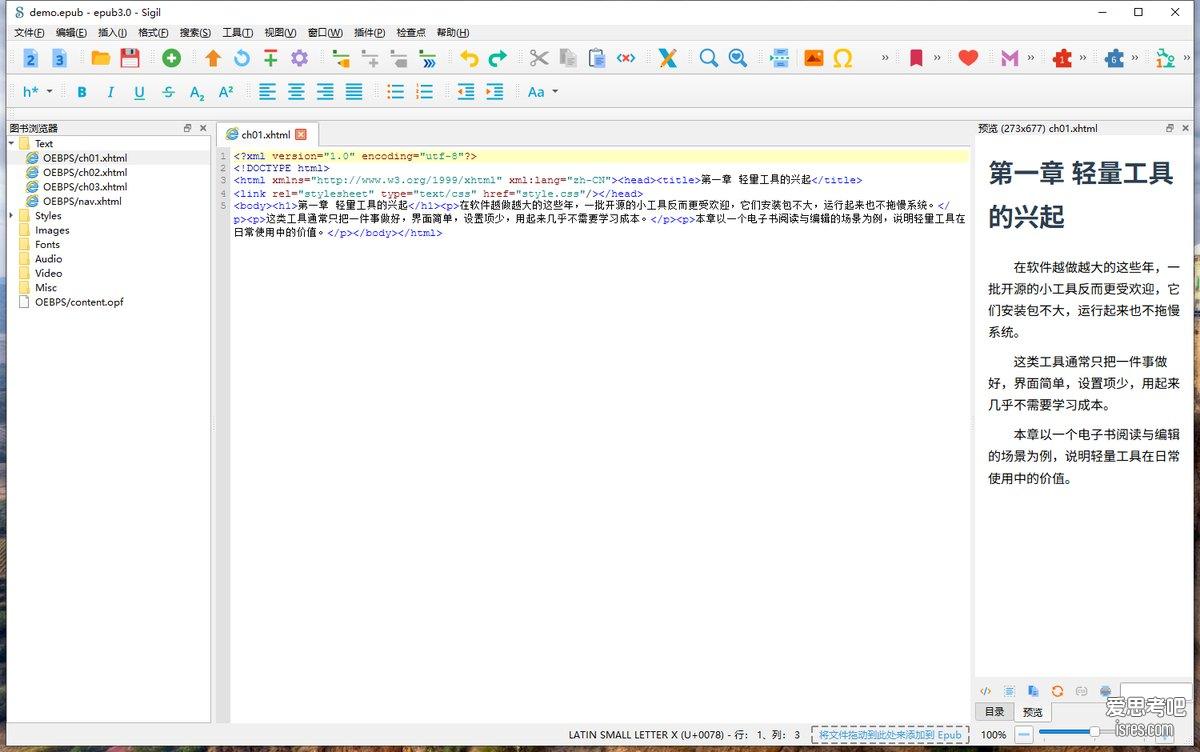Click the Insert Special Character omega icon
This screenshot has width=1200, height=752.
[843, 58]
